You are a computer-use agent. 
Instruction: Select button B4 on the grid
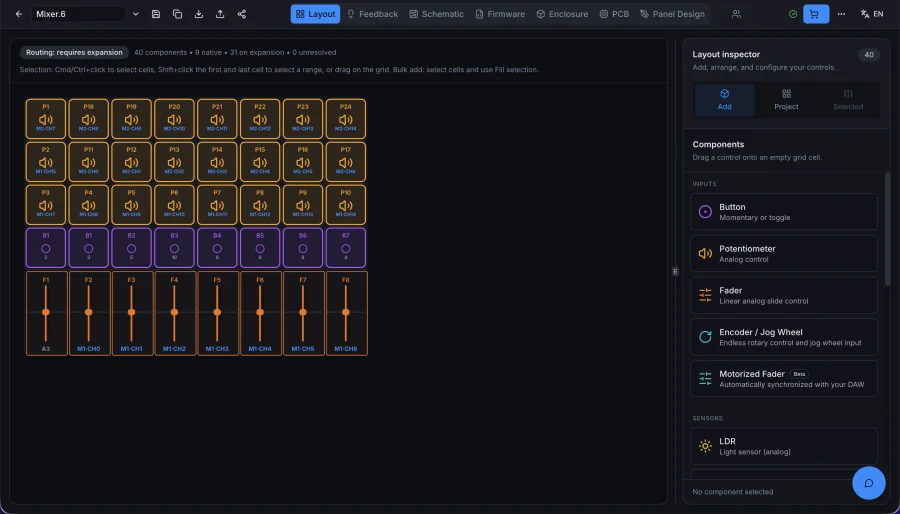[x=217, y=248]
